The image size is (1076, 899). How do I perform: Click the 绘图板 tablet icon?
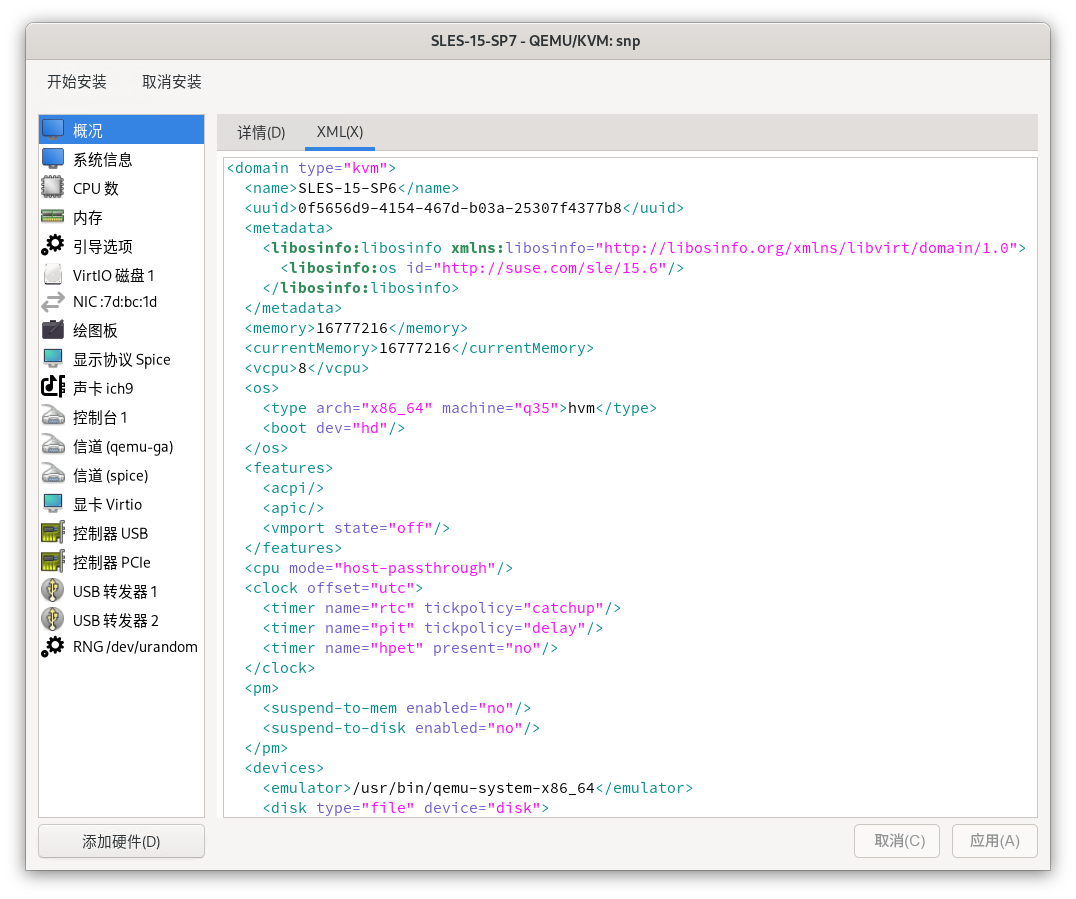53,330
